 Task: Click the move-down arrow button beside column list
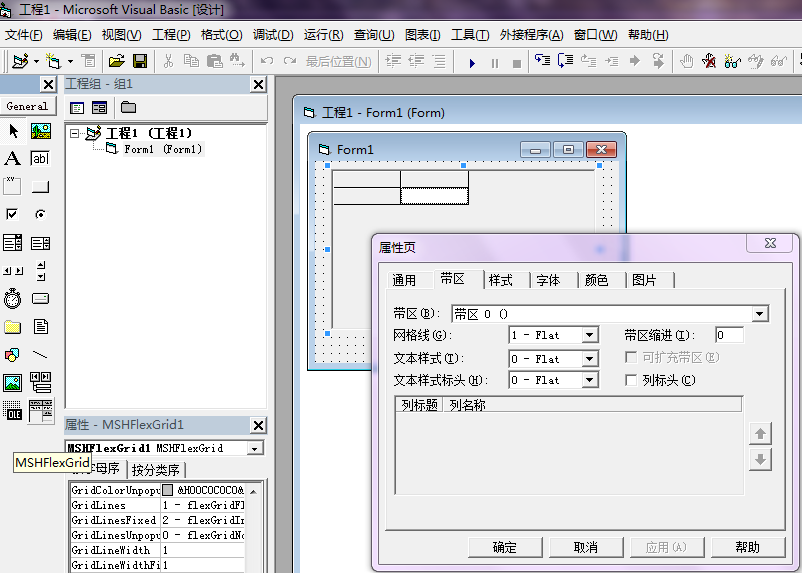point(760,459)
